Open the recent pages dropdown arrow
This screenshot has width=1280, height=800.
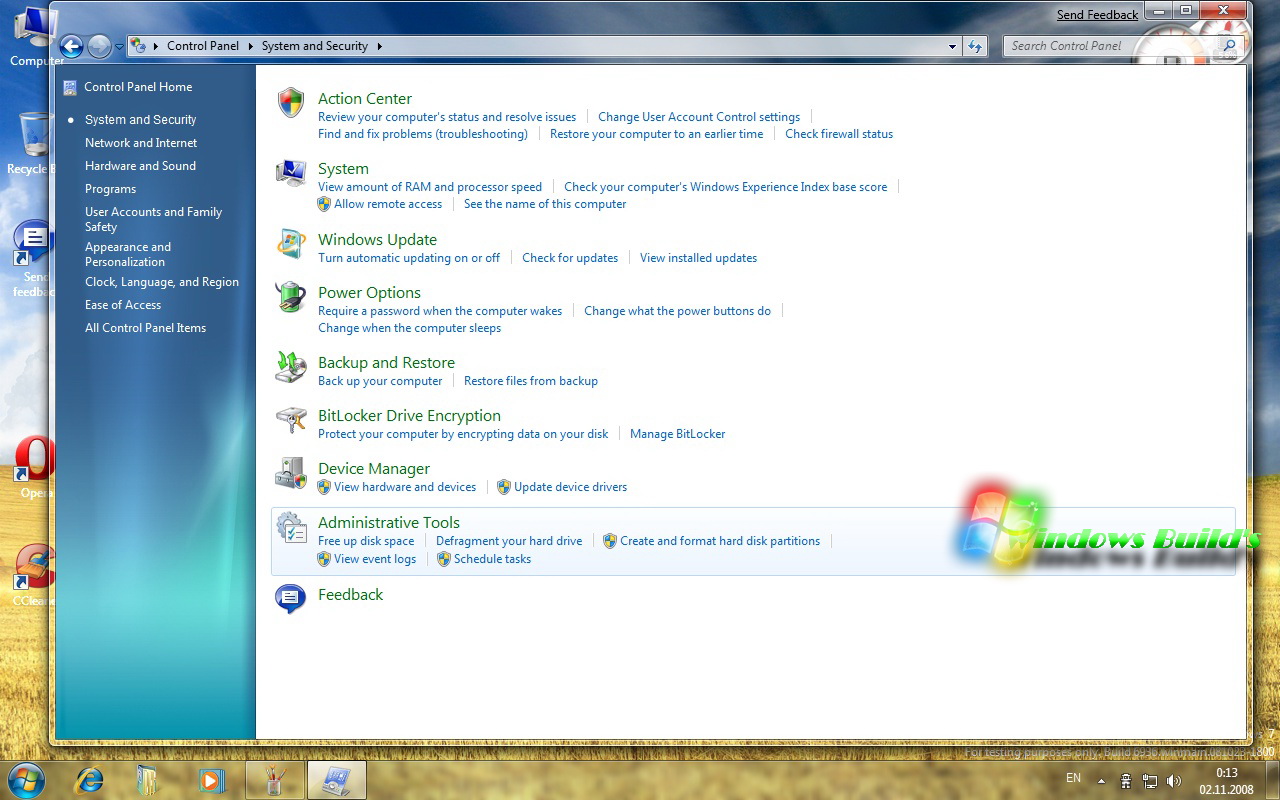119,46
